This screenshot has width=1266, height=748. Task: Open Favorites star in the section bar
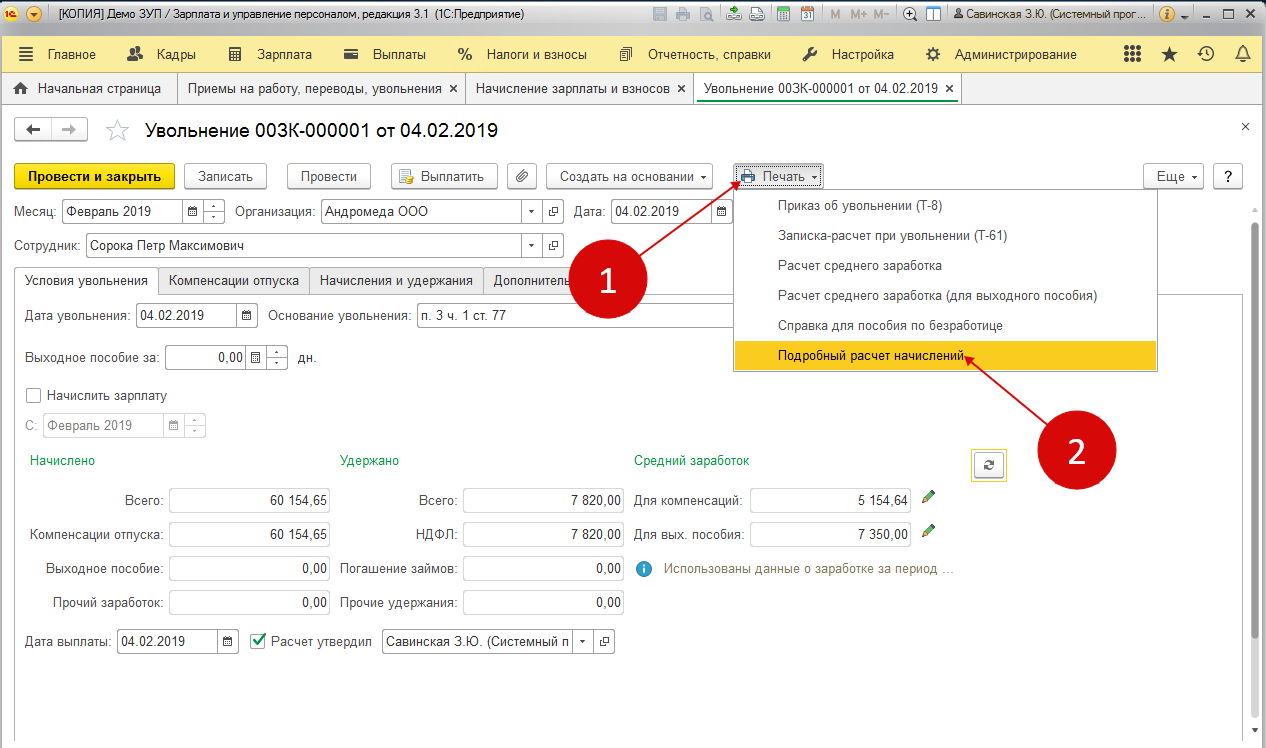point(1169,54)
